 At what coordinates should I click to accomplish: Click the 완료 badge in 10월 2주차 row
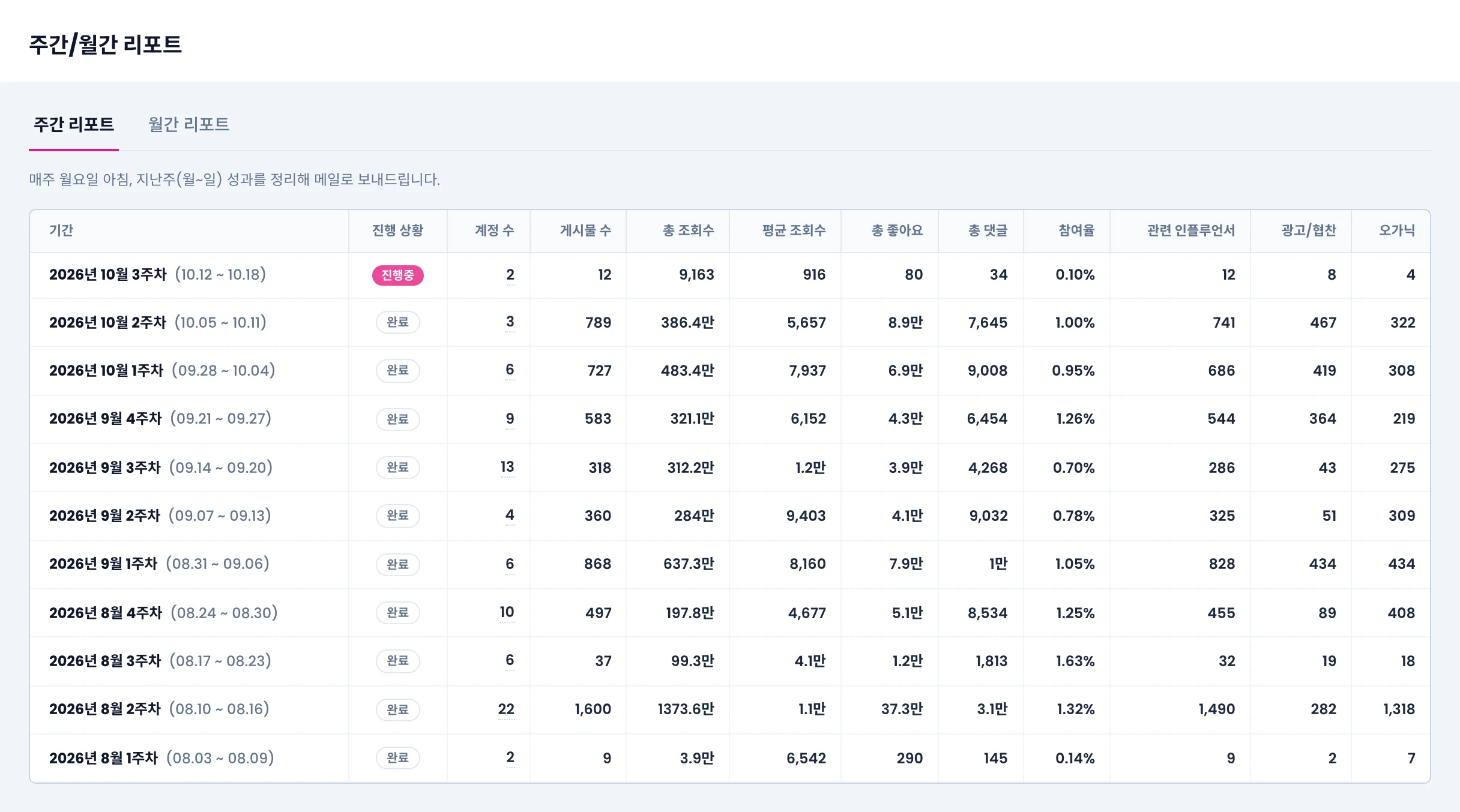coord(397,322)
